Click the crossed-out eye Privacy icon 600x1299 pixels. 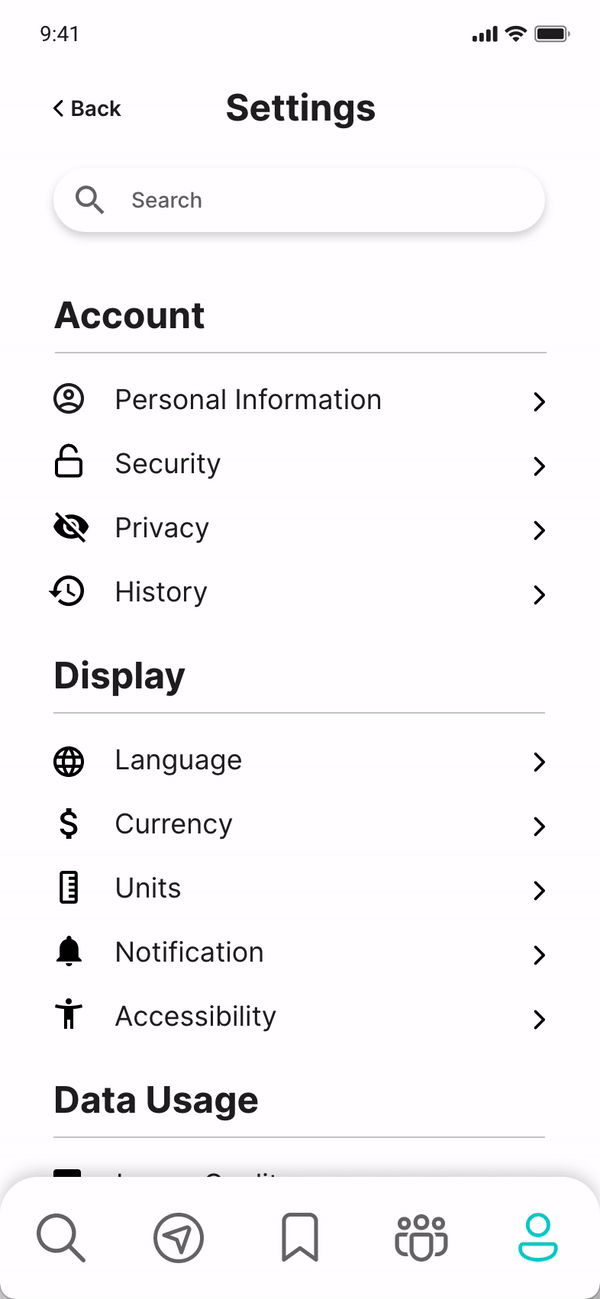coord(69,528)
